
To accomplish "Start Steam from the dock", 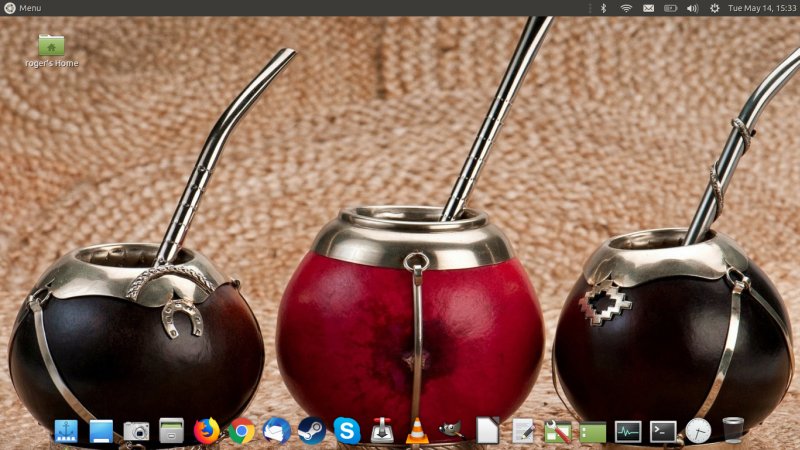I will 312,431.
